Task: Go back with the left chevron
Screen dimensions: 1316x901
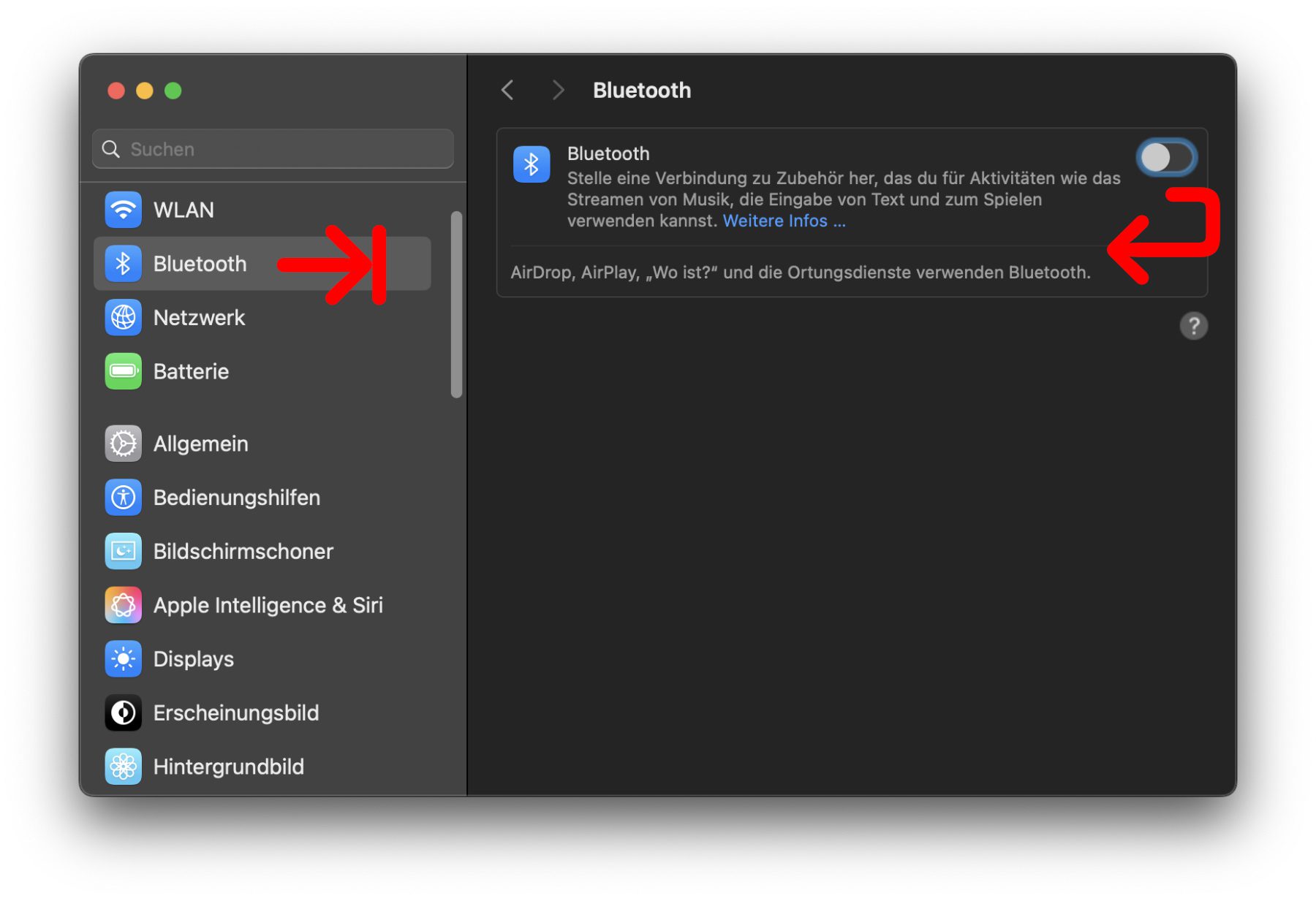Action: (508, 90)
